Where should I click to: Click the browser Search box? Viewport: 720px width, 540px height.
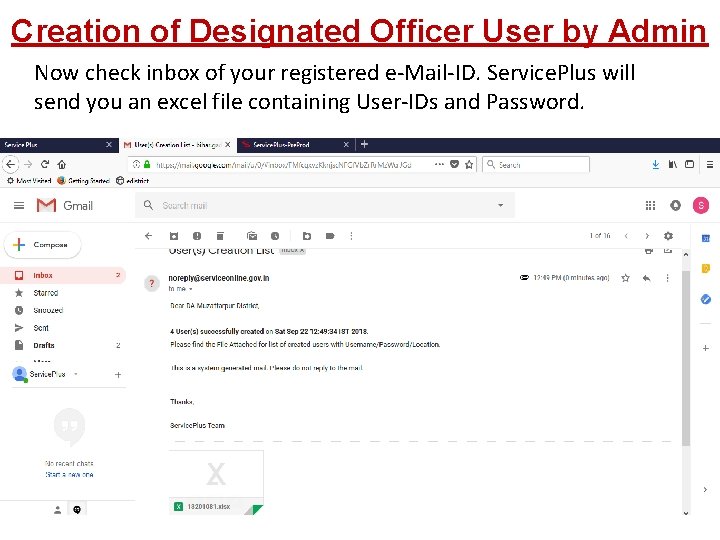pyautogui.click(x=536, y=164)
